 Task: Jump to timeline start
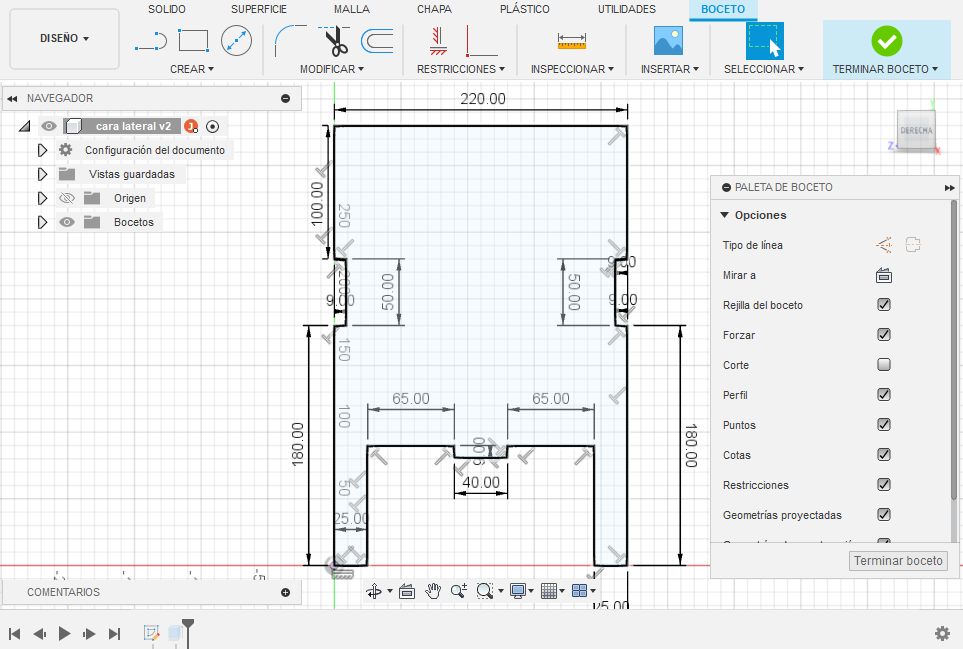point(15,633)
